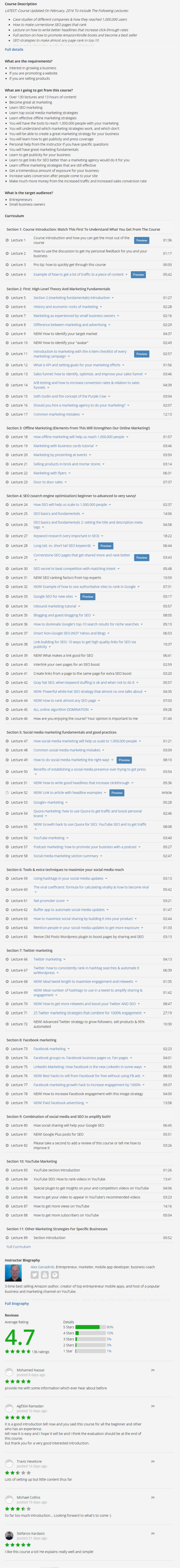Click 'Section introduction' title in Lecture 89
The width and height of the screenshot is (180, 1568).
49,1238
